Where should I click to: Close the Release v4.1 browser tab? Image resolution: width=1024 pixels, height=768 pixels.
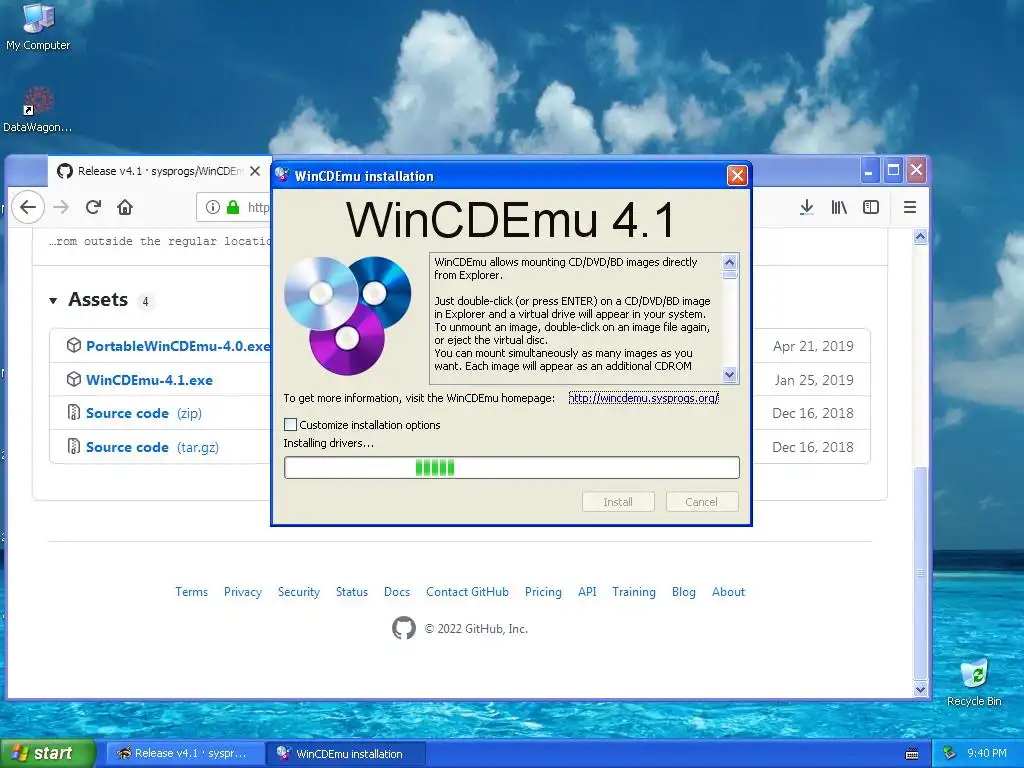[255, 171]
